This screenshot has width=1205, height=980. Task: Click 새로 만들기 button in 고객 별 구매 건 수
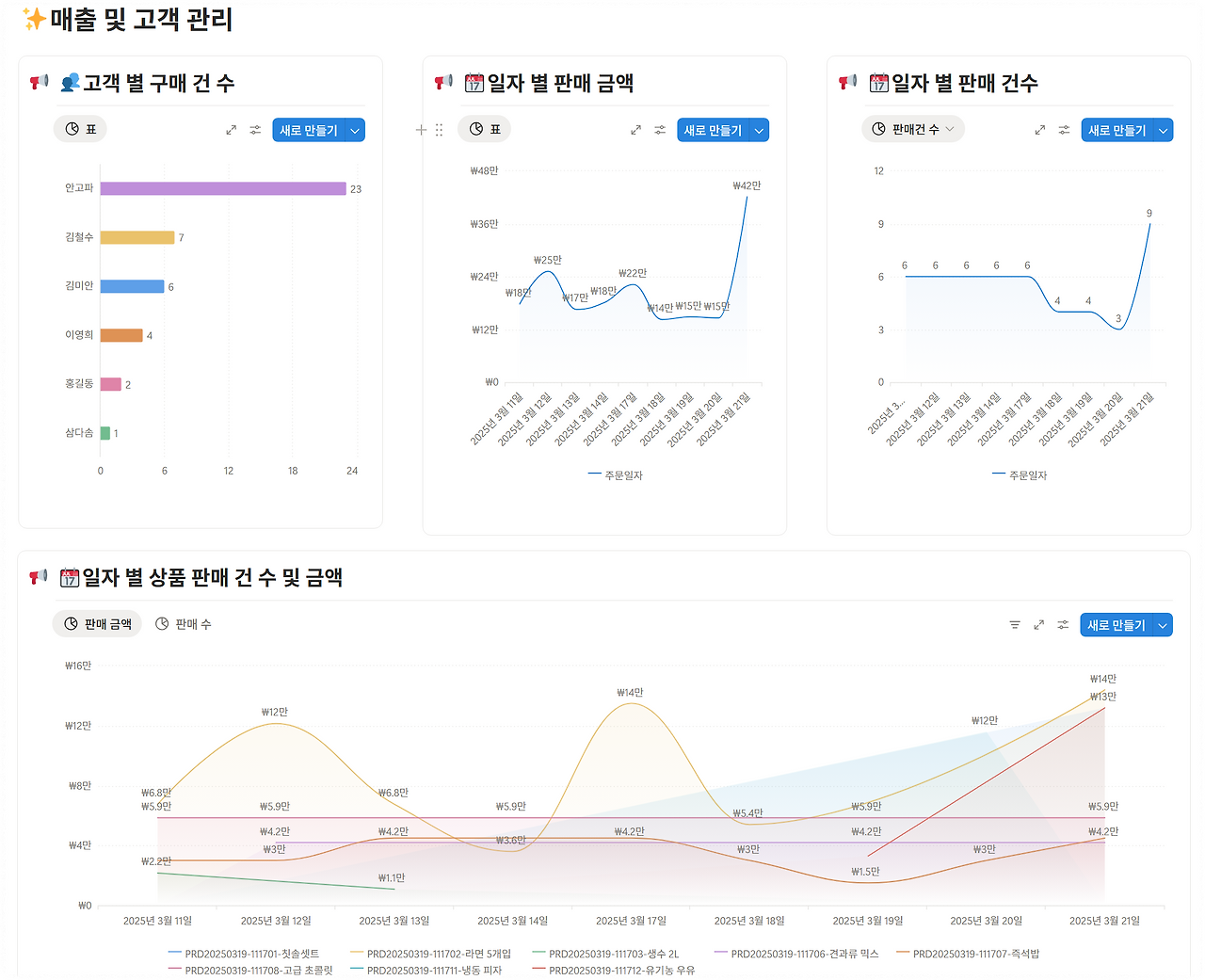[309, 130]
